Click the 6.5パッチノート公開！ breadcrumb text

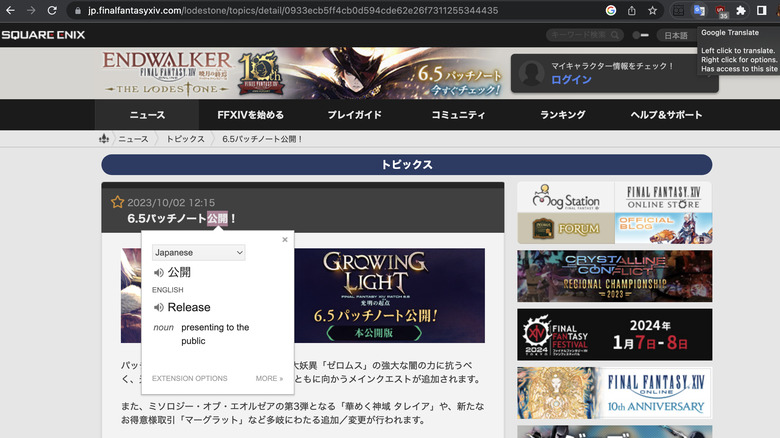pyautogui.click(x=262, y=139)
